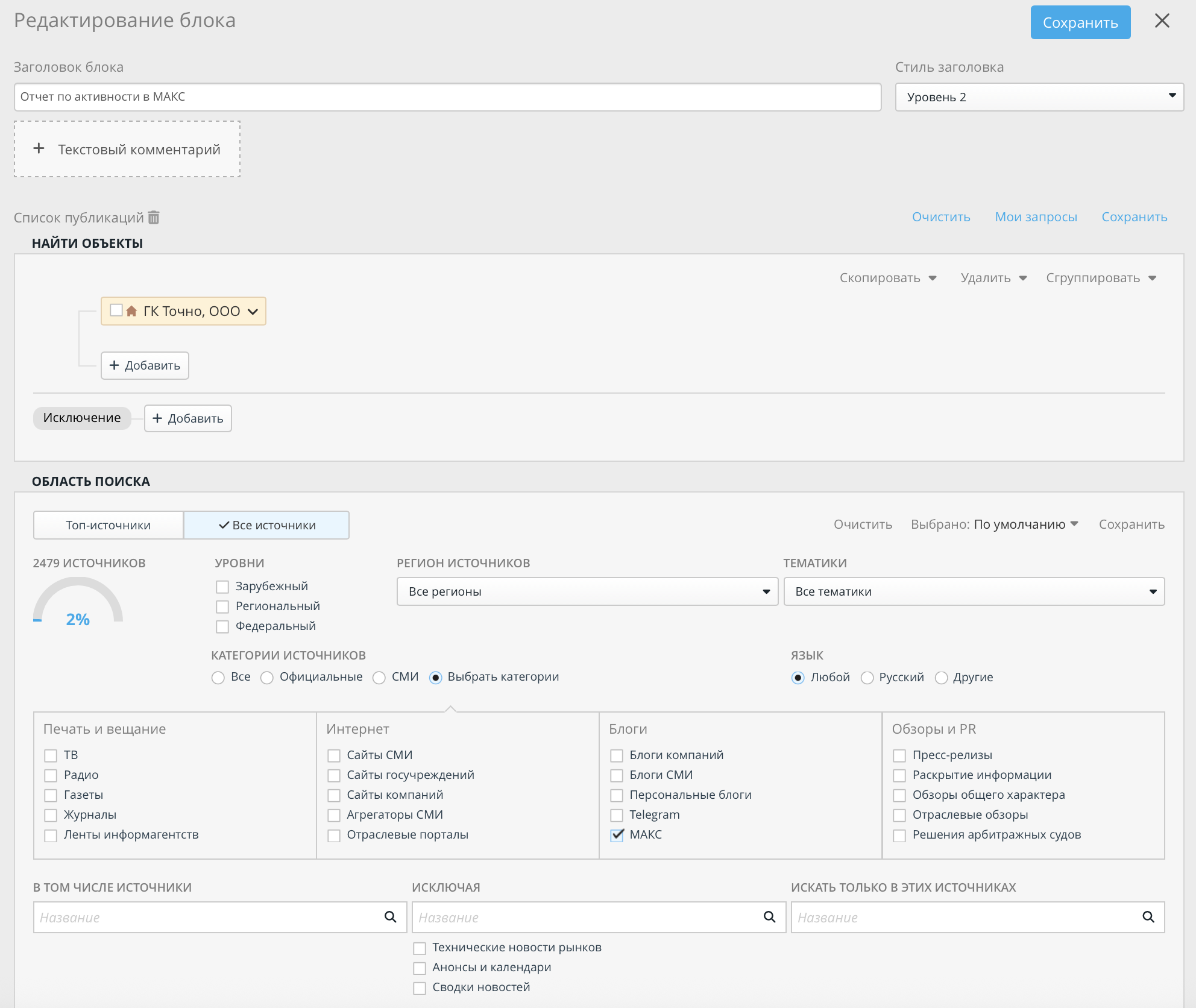1196x1008 pixels.
Task: Check Анонсы и календари exclusion
Action: click(420, 968)
